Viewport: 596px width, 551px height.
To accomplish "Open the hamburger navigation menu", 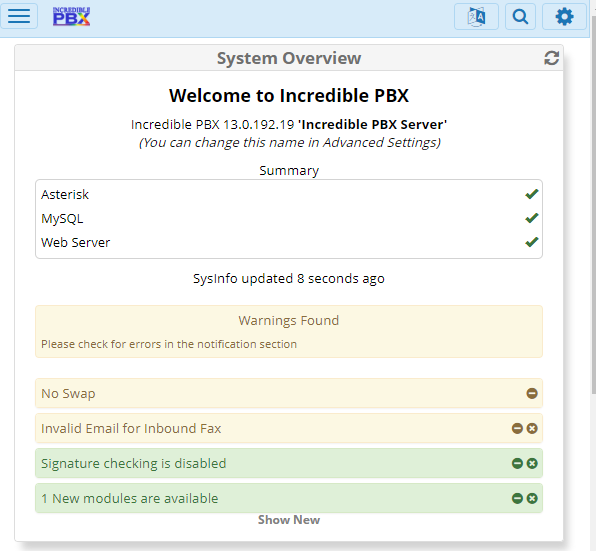I will click(19, 16).
